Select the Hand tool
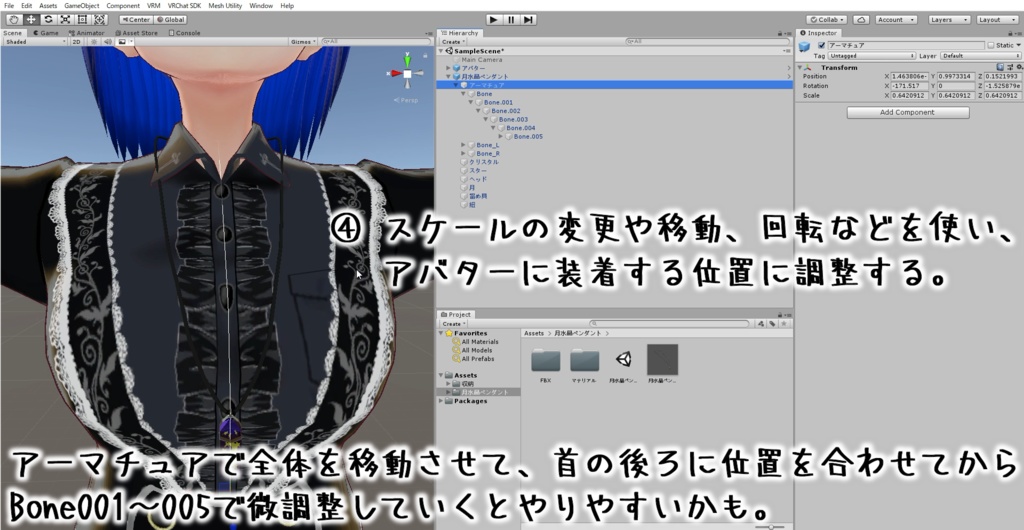1024x530 pixels. coord(12,20)
